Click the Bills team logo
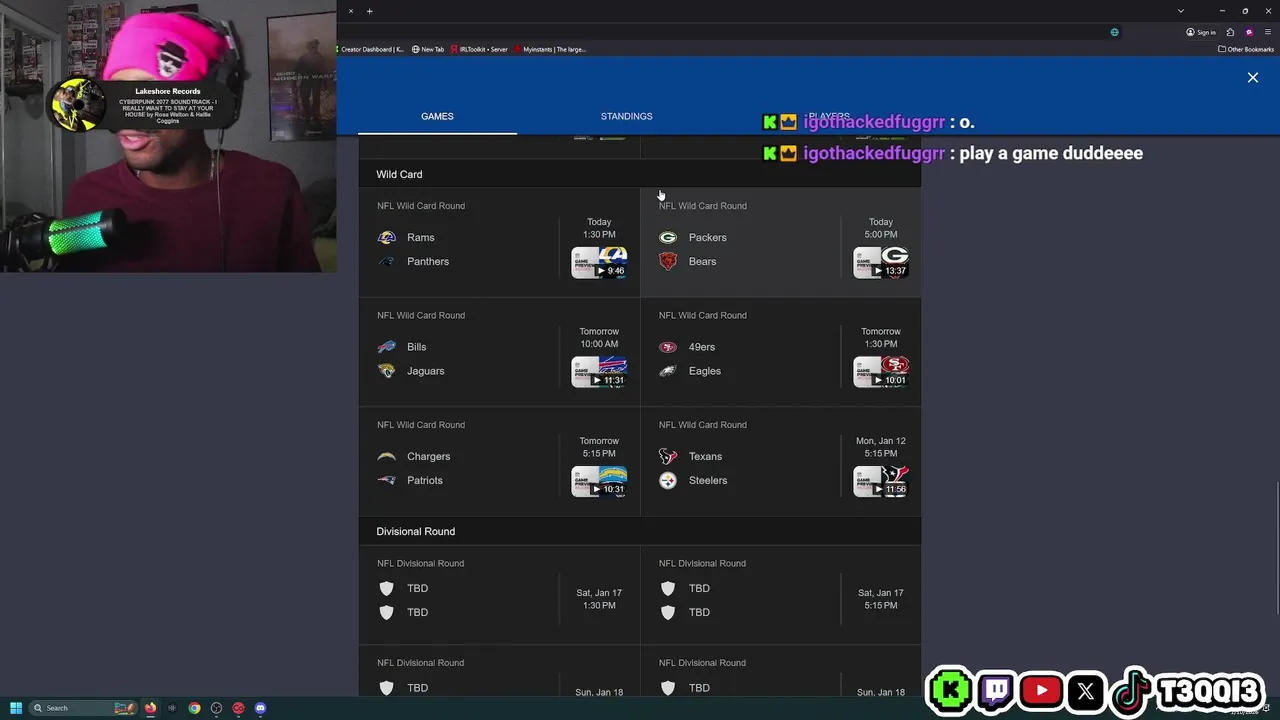This screenshot has width=1280, height=720. click(386, 347)
